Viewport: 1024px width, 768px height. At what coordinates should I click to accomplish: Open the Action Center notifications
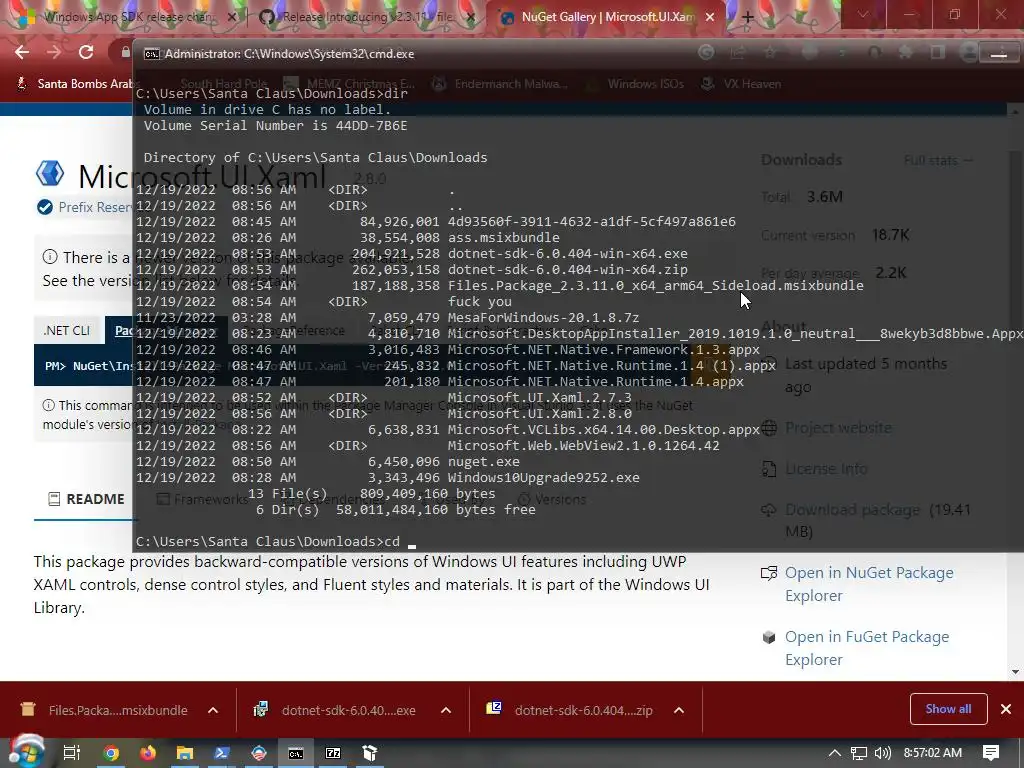click(x=991, y=753)
